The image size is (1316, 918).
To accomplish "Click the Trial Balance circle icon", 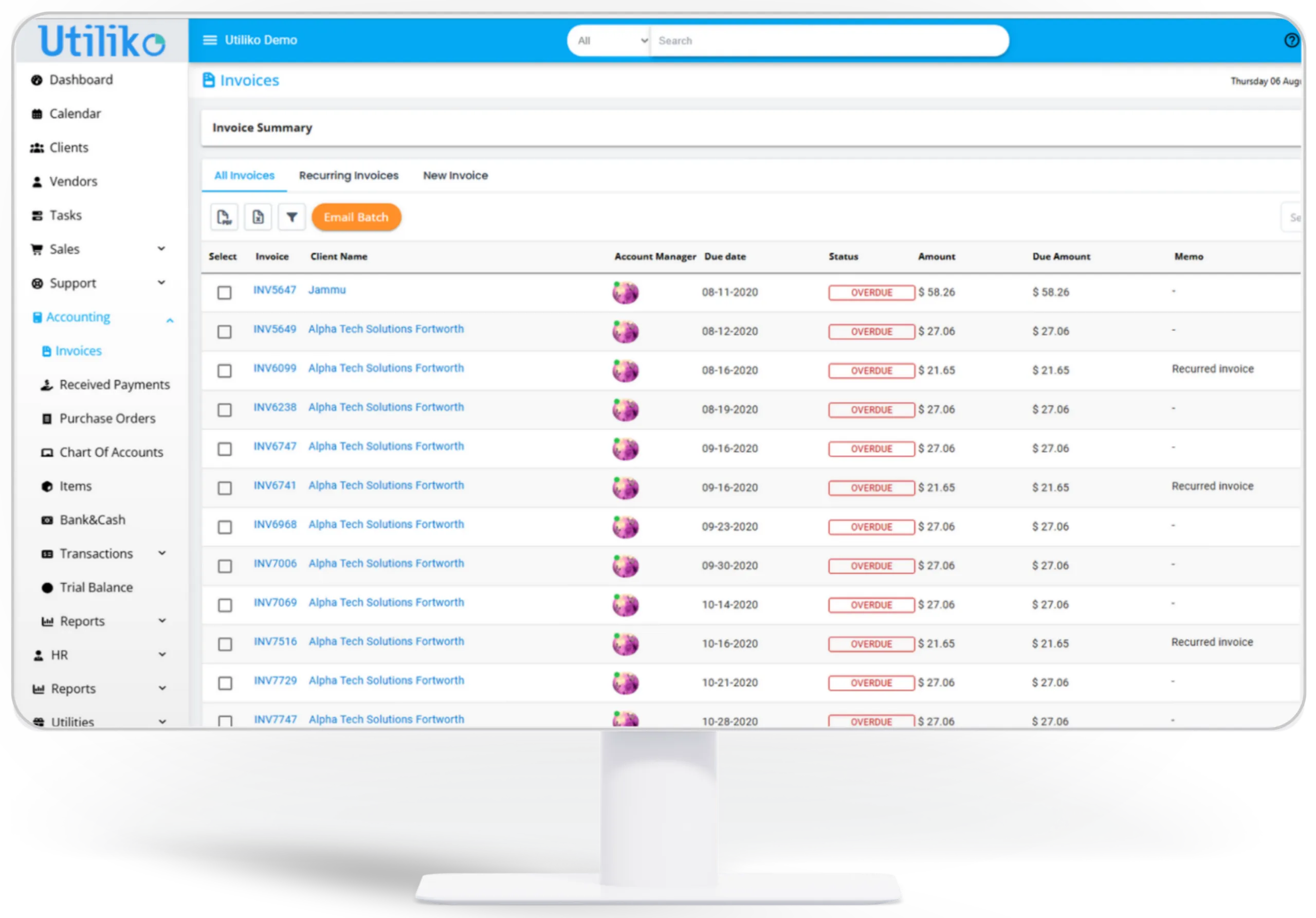I will point(47,588).
